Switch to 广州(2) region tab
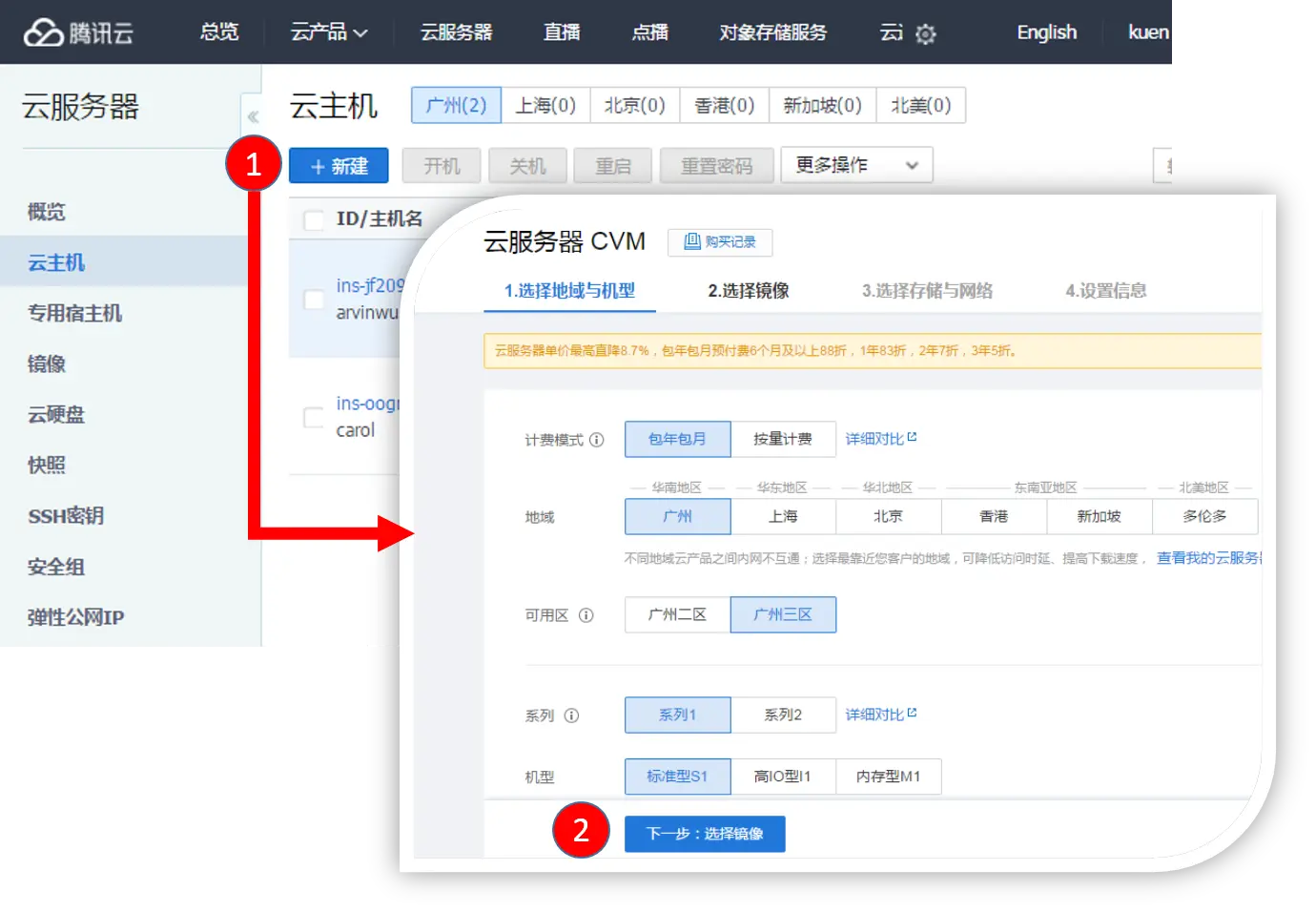This screenshot has height=912, width=1316. click(x=456, y=105)
